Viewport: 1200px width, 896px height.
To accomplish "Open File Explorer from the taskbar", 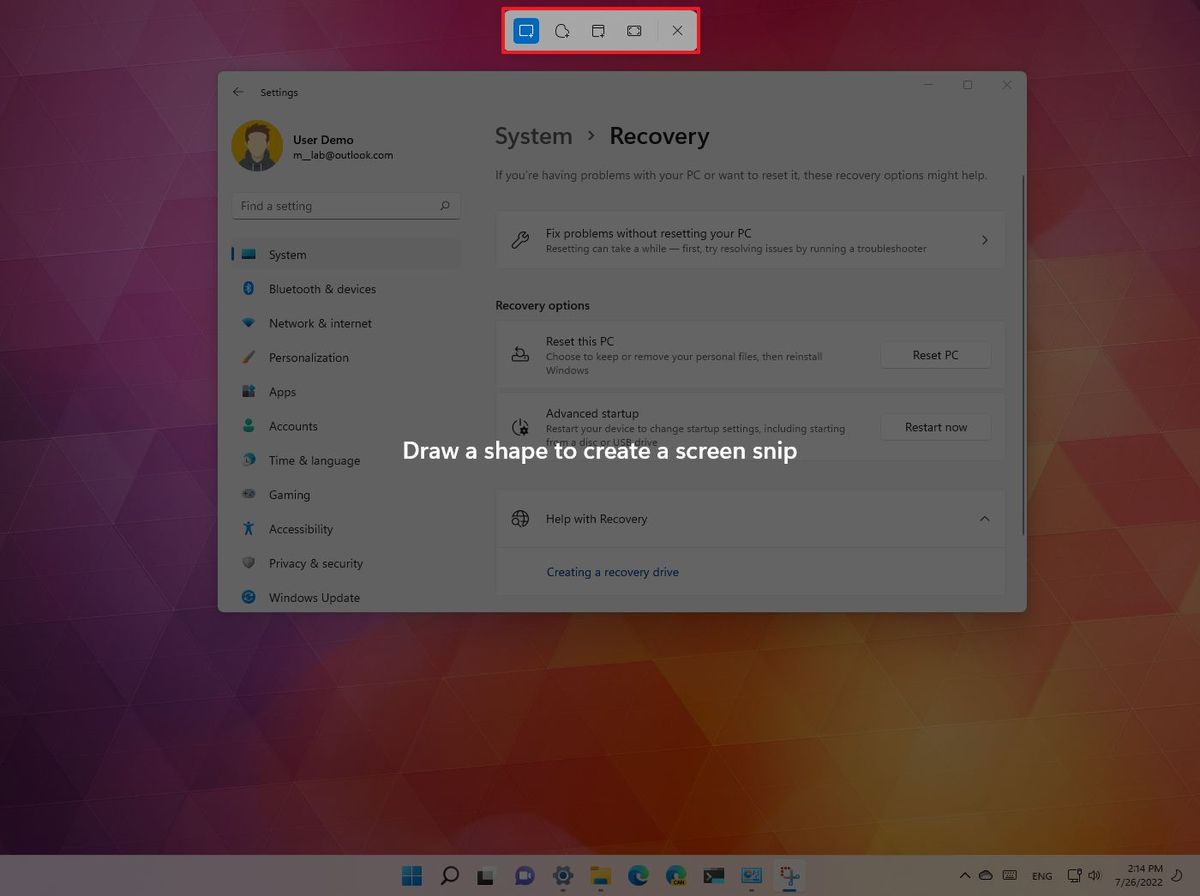I will (x=600, y=876).
